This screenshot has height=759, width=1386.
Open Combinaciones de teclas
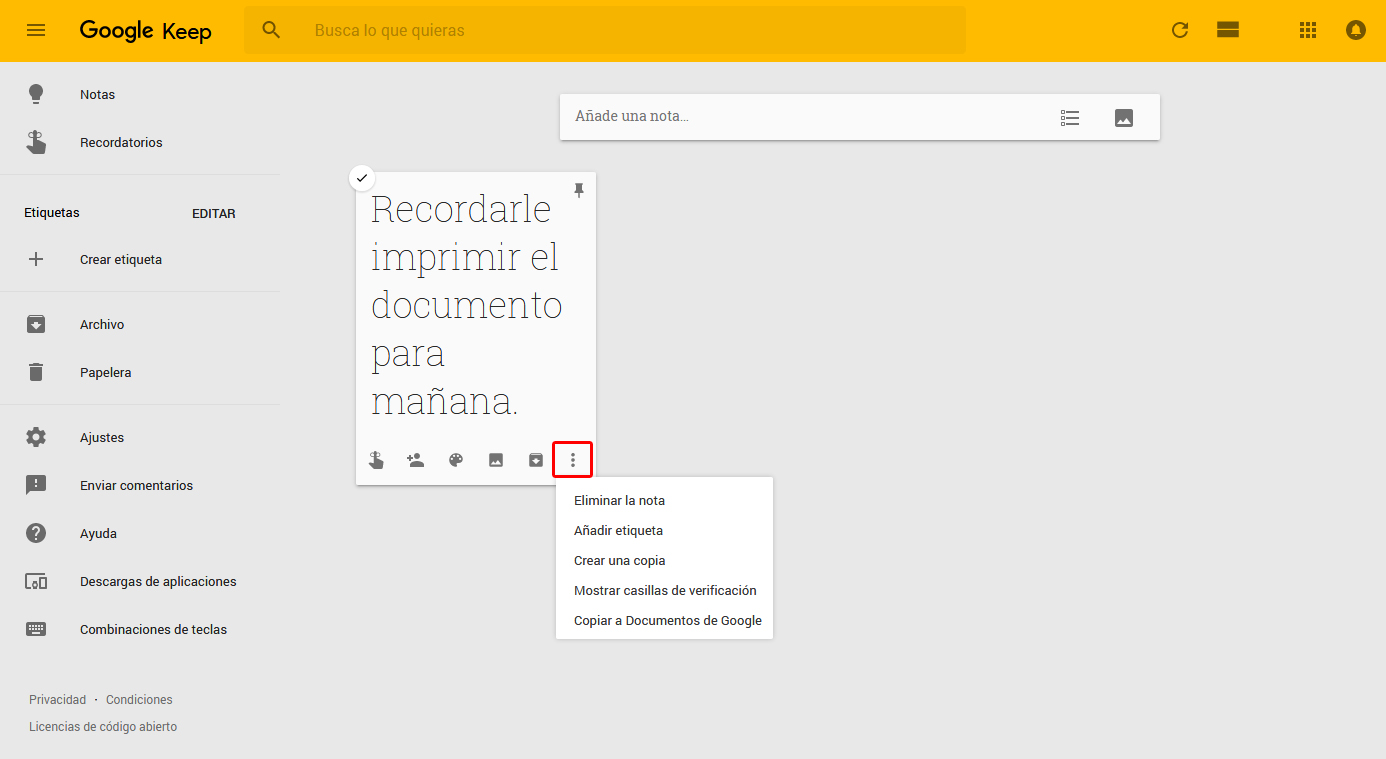(x=153, y=629)
